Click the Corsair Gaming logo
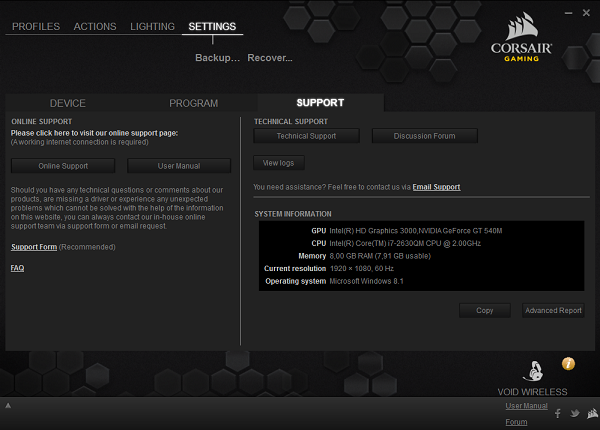 521,37
